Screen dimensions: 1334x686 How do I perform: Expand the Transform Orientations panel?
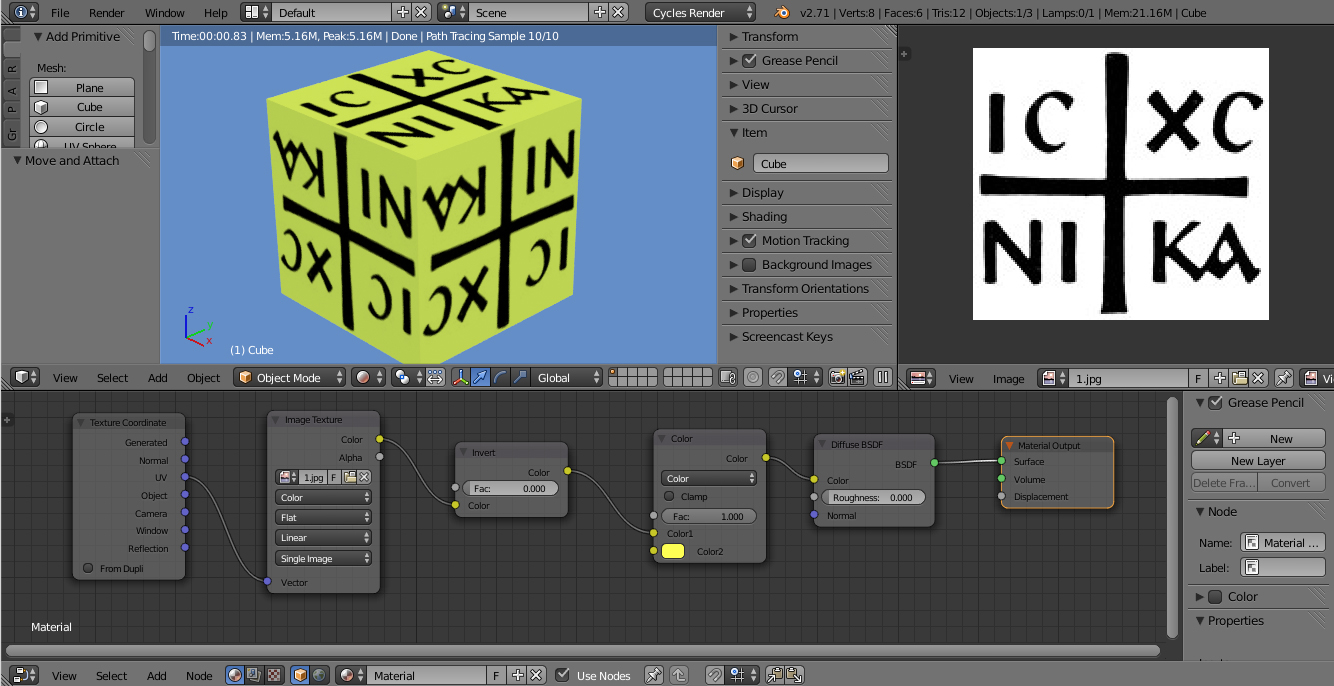(805, 288)
